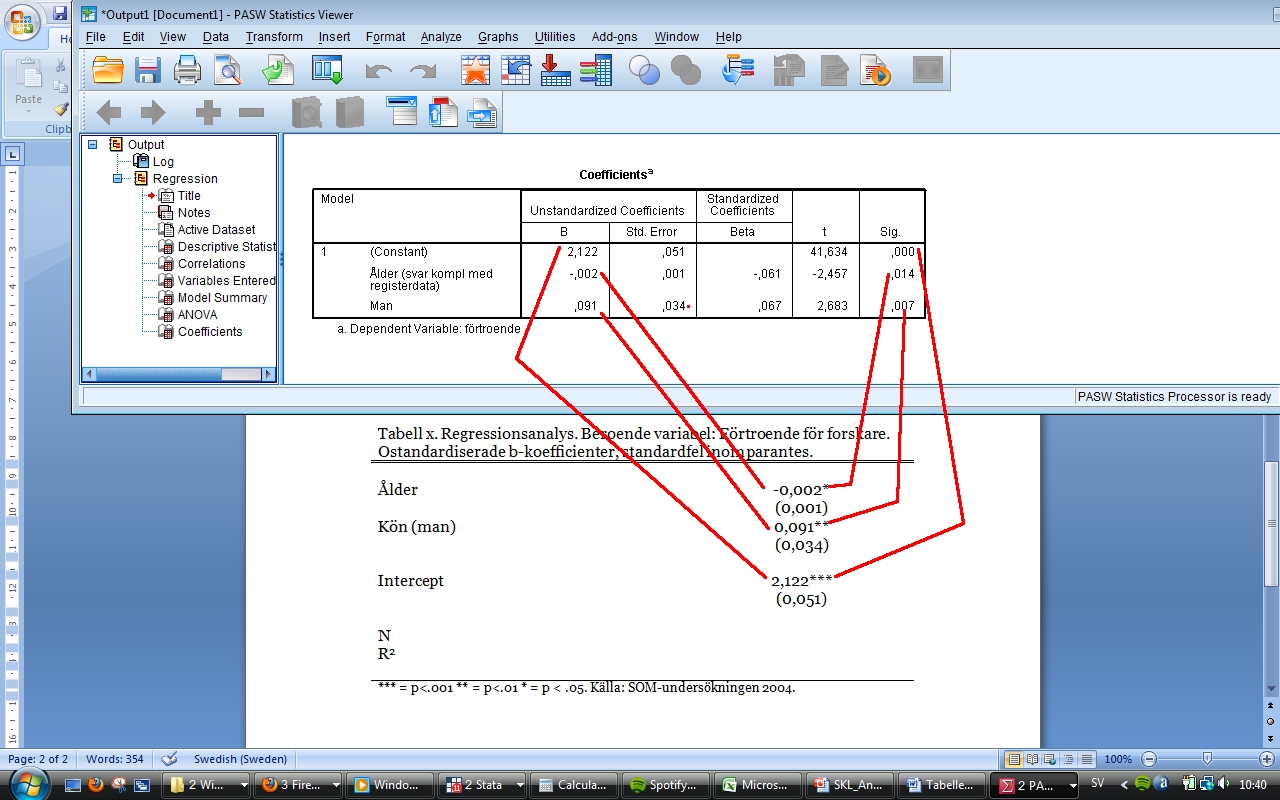Click the Open folder icon in the toolbar
This screenshot has width=1280, height=800.
108,71
